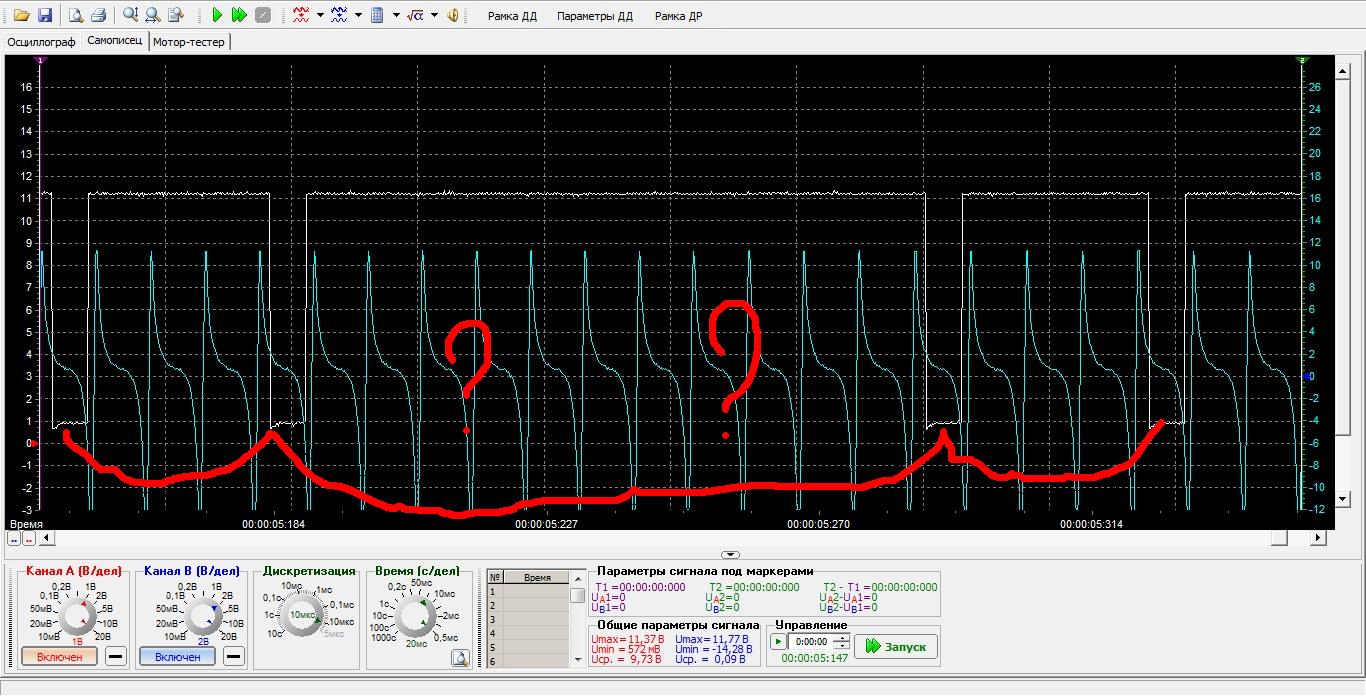The image size is (1366, 696).
Task: Click the Параметры ДД button
Action: coord(595,16)
